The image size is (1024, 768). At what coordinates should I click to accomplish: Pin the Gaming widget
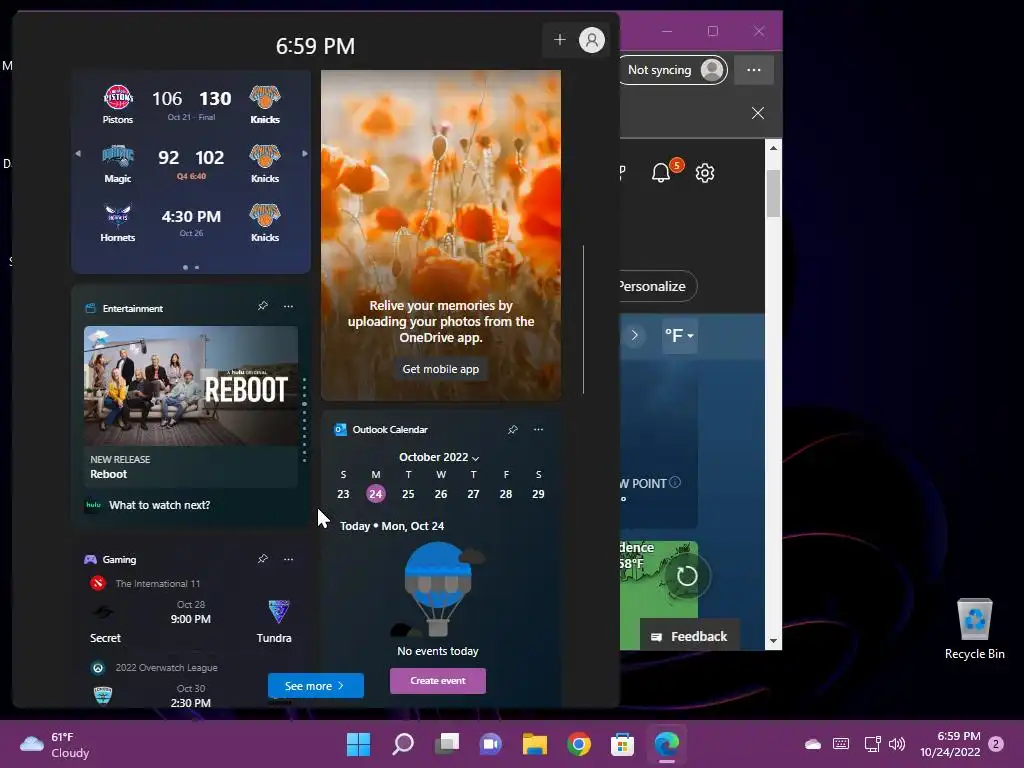(263, 558)
